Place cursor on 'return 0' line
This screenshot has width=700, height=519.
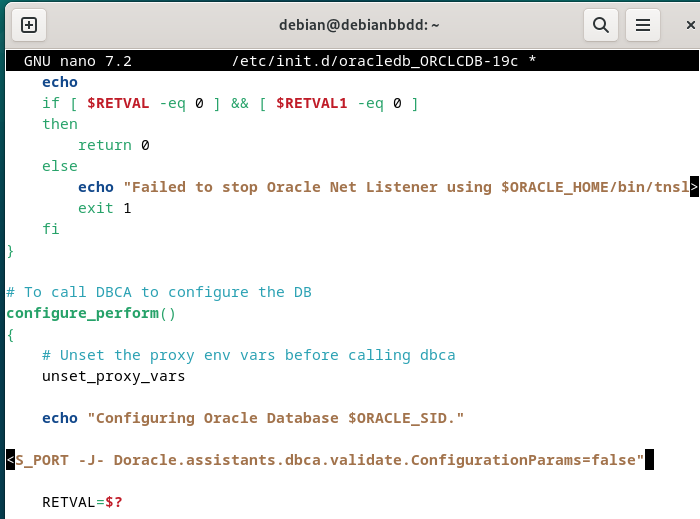[x=114, y=145]
